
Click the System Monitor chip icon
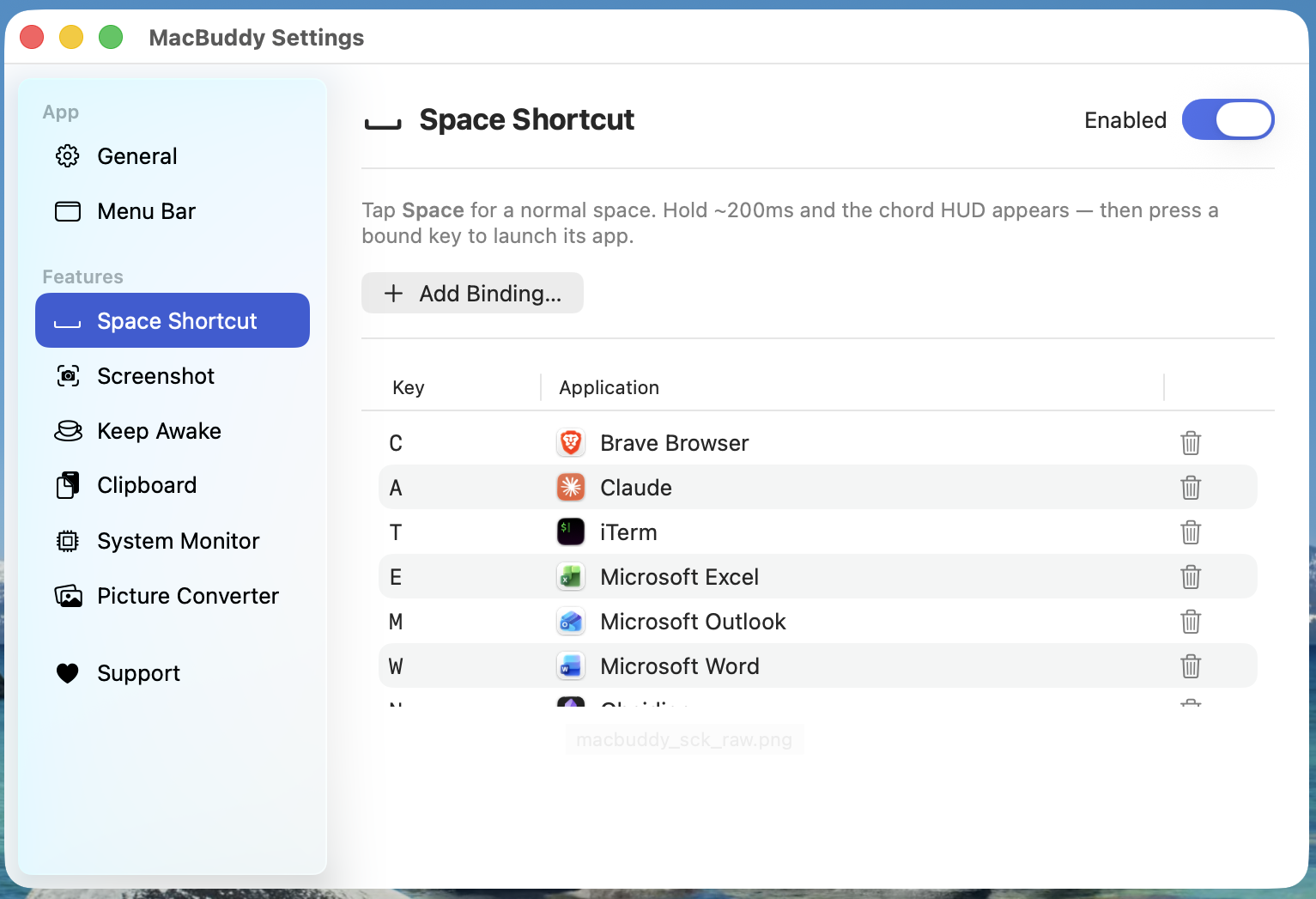[x=68, y=541]
